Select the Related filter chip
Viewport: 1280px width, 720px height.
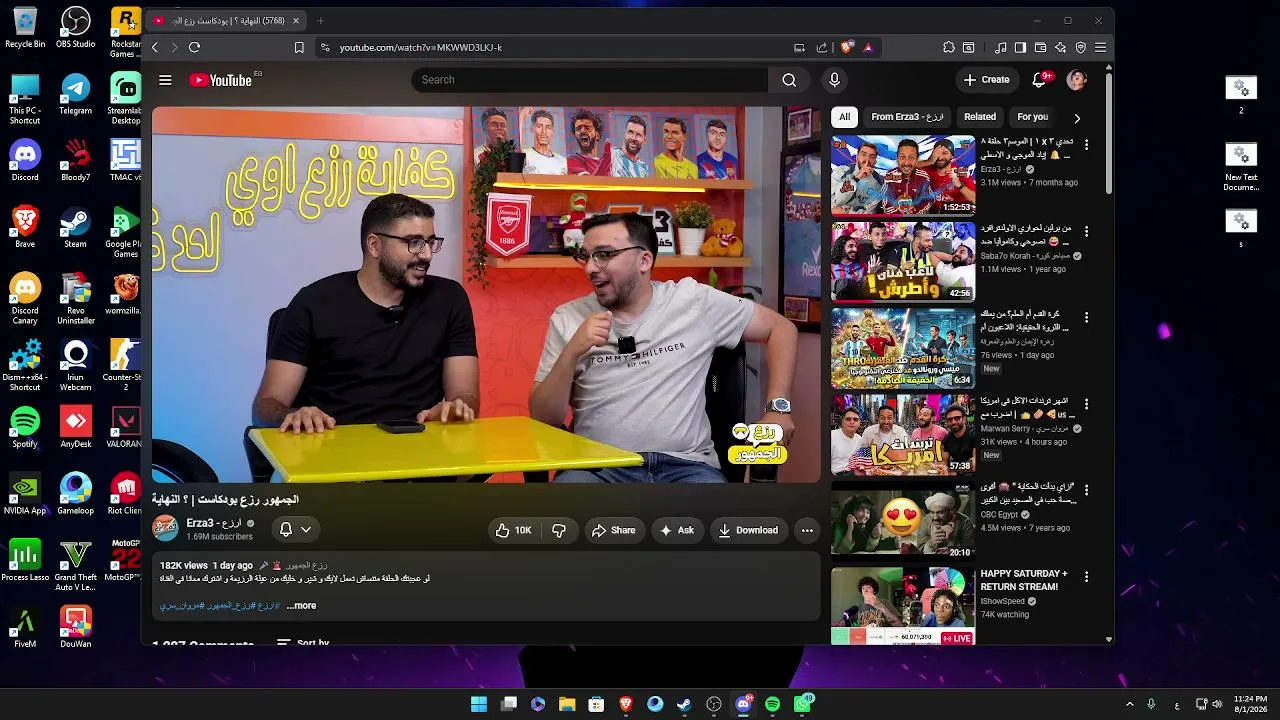[x=980, y=117]
